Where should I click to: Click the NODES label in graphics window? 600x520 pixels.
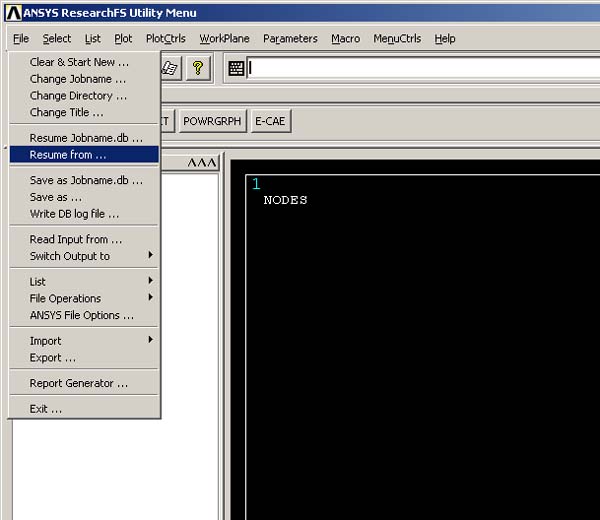pyautogui.click(x=285, y=200)
